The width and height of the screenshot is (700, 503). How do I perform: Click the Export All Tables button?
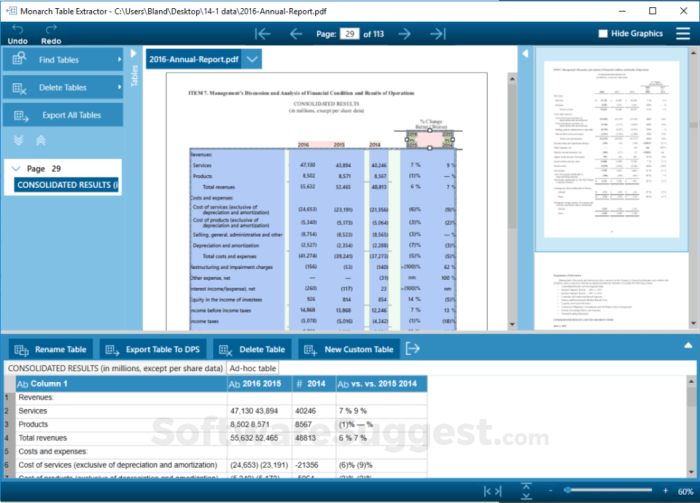click(63, 115)
